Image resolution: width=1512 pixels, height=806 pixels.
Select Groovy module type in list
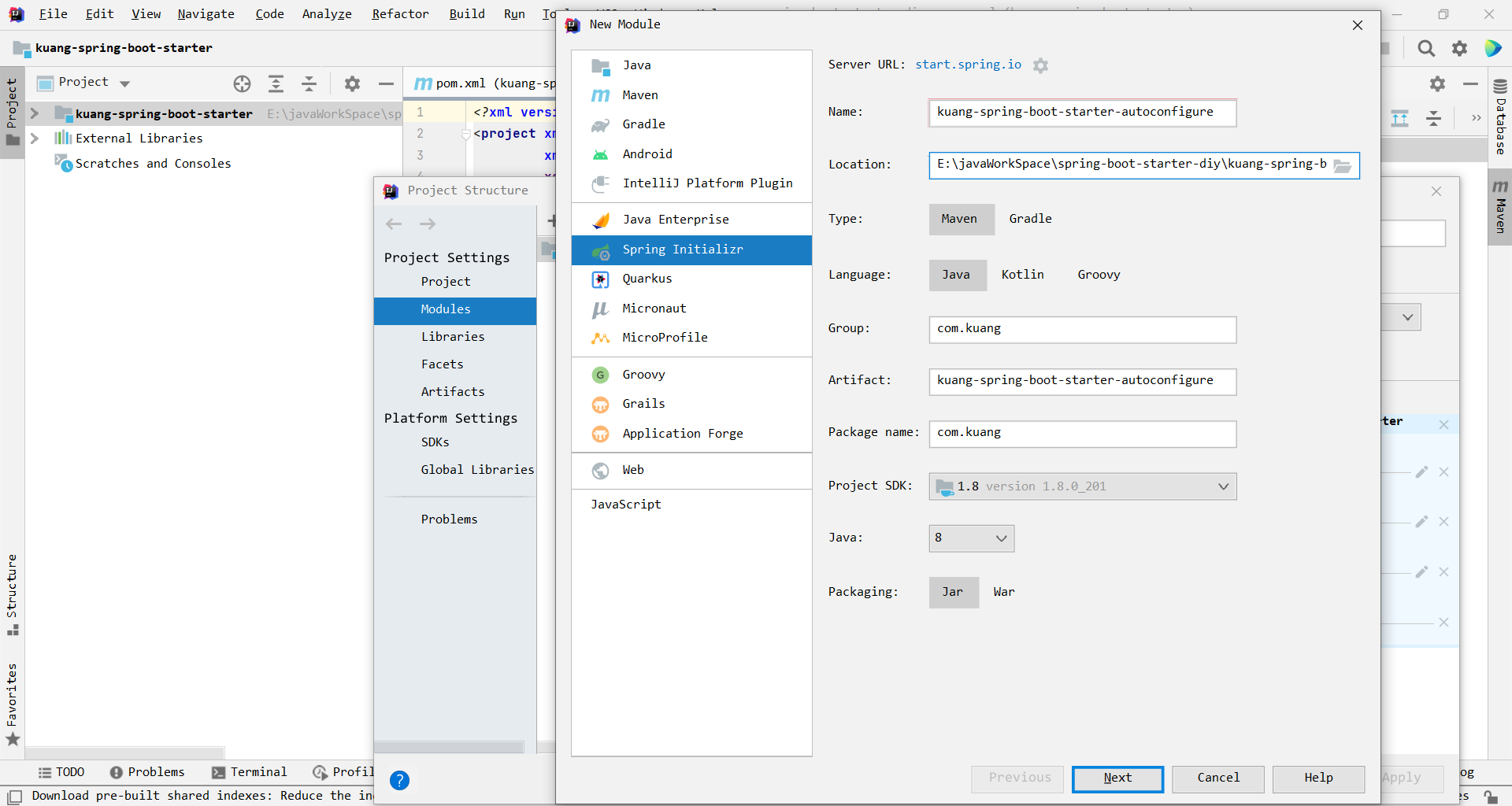(x=691, y=375)
